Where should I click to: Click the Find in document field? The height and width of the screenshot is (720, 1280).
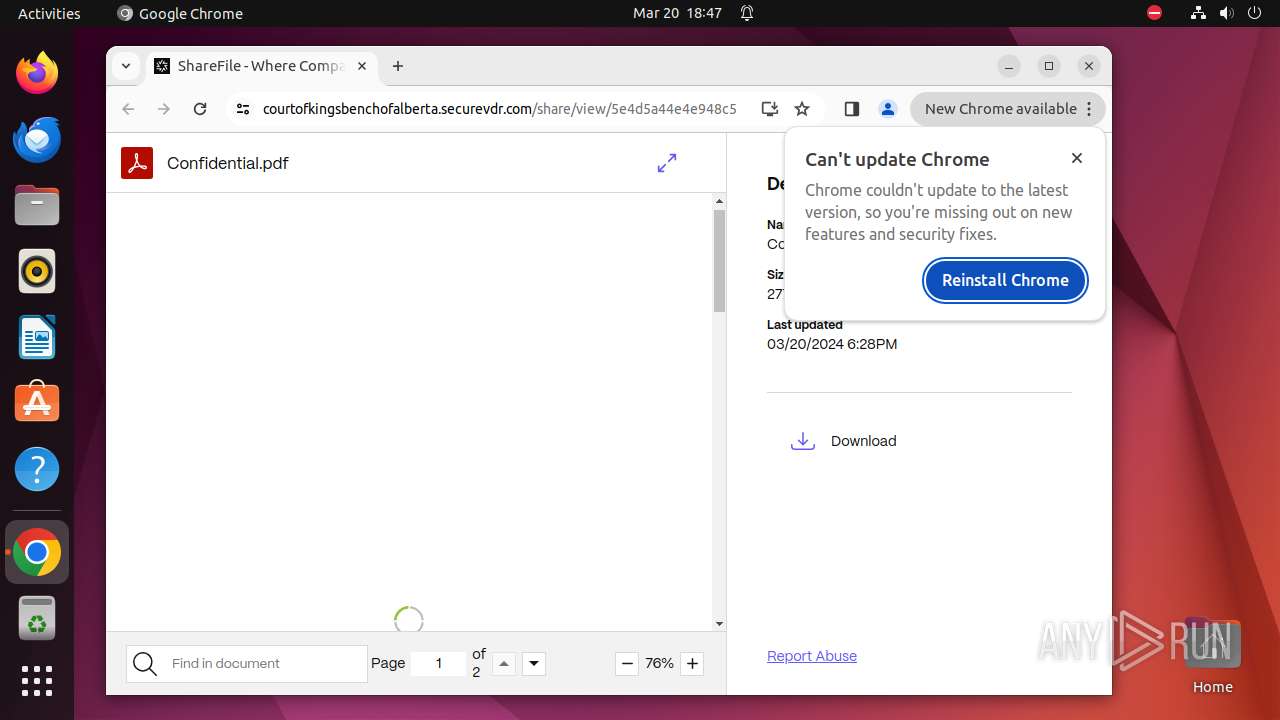coord(247,664)
